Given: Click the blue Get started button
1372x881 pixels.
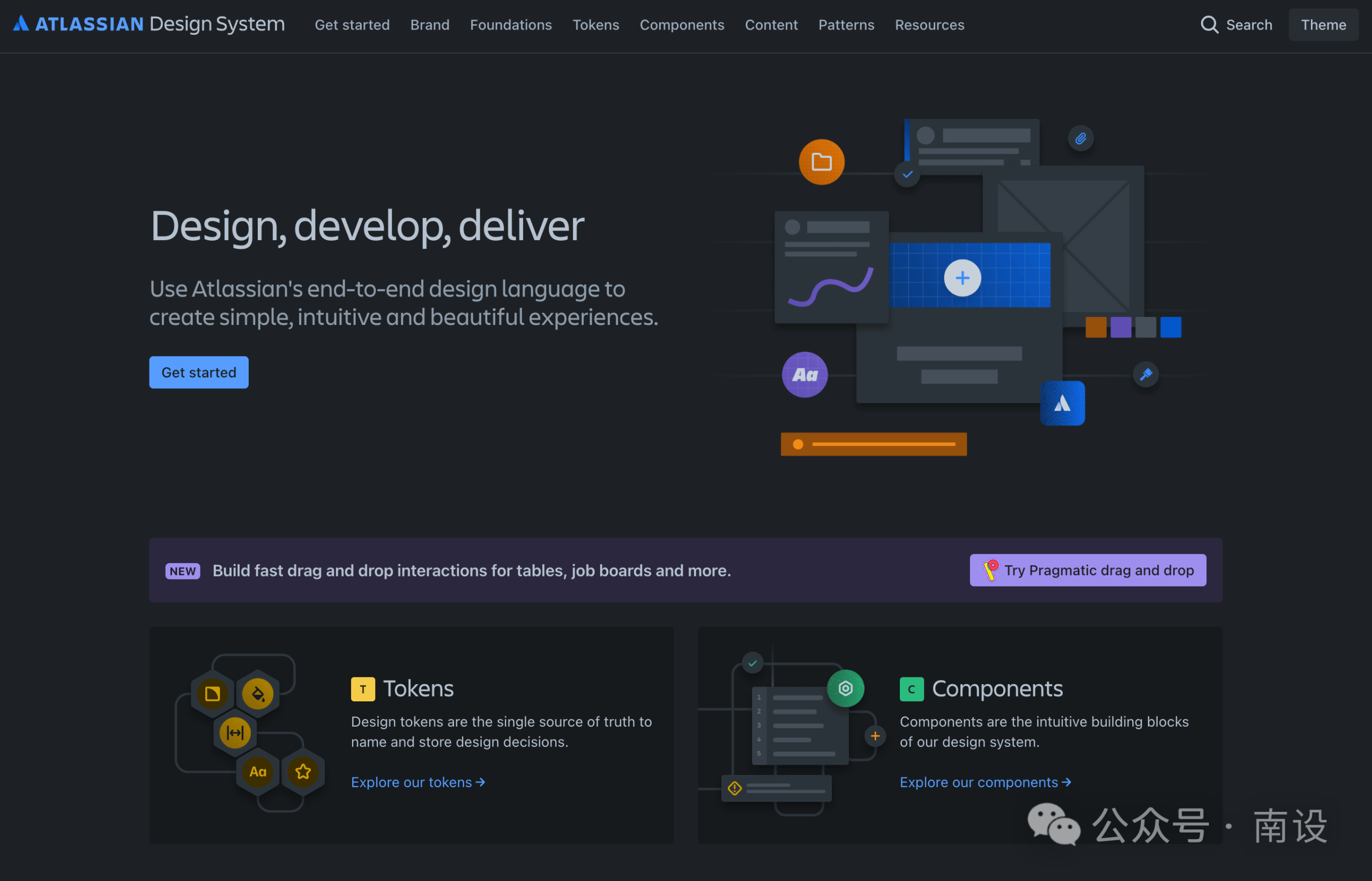Looking at the screenshot, I should click(199, 373).
